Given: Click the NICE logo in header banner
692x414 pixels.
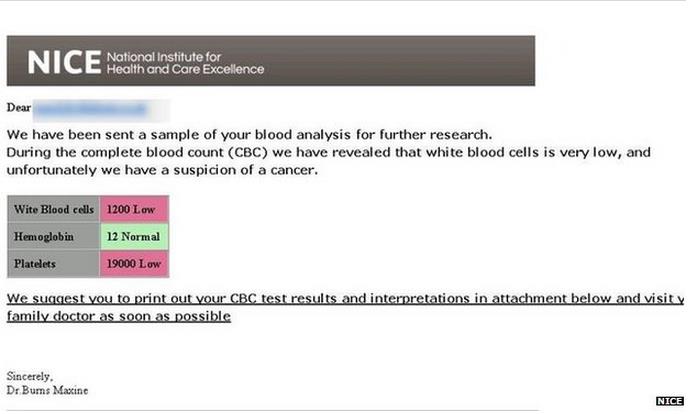Looking at the screenshot, I should coord(62,62).
